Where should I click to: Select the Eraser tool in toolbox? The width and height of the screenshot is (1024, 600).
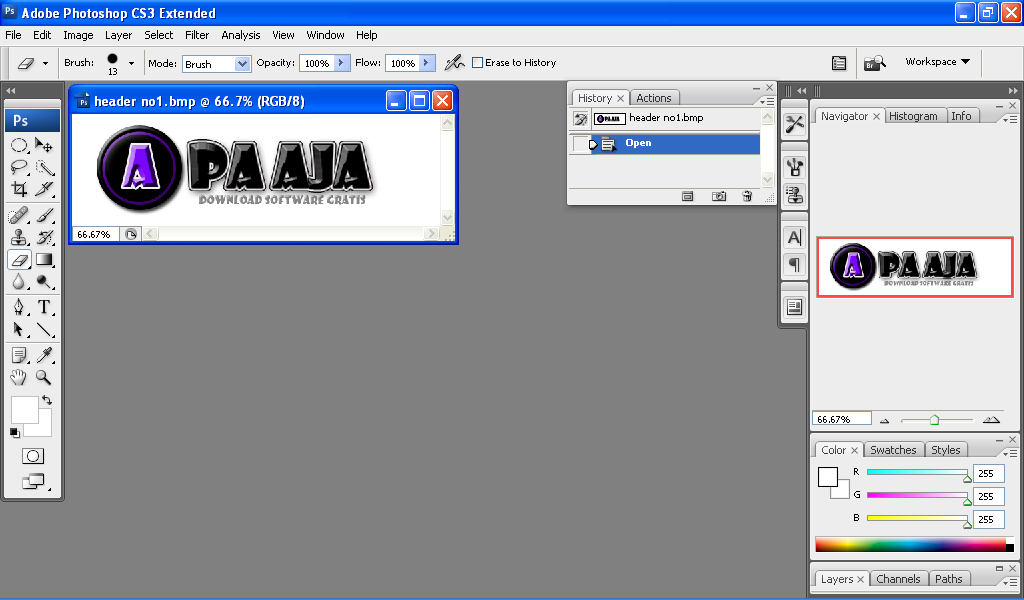[x=19, y=260]
